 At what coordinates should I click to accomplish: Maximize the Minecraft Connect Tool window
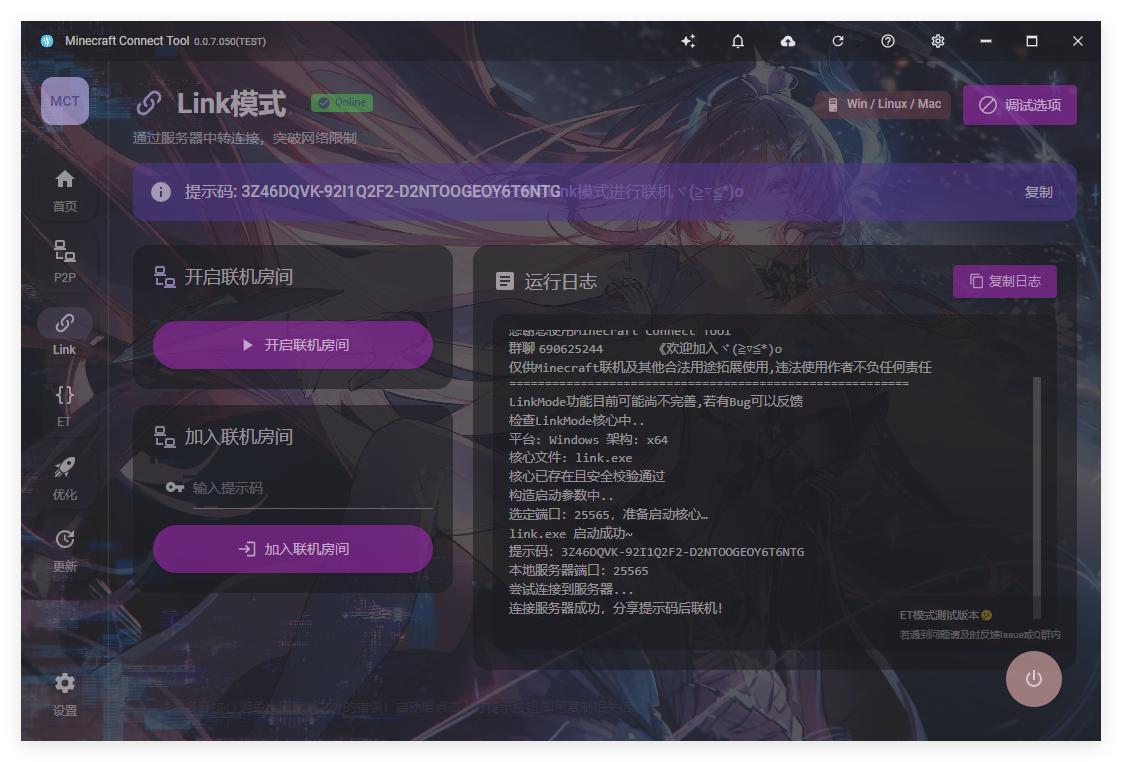[x=1032, y=41]
